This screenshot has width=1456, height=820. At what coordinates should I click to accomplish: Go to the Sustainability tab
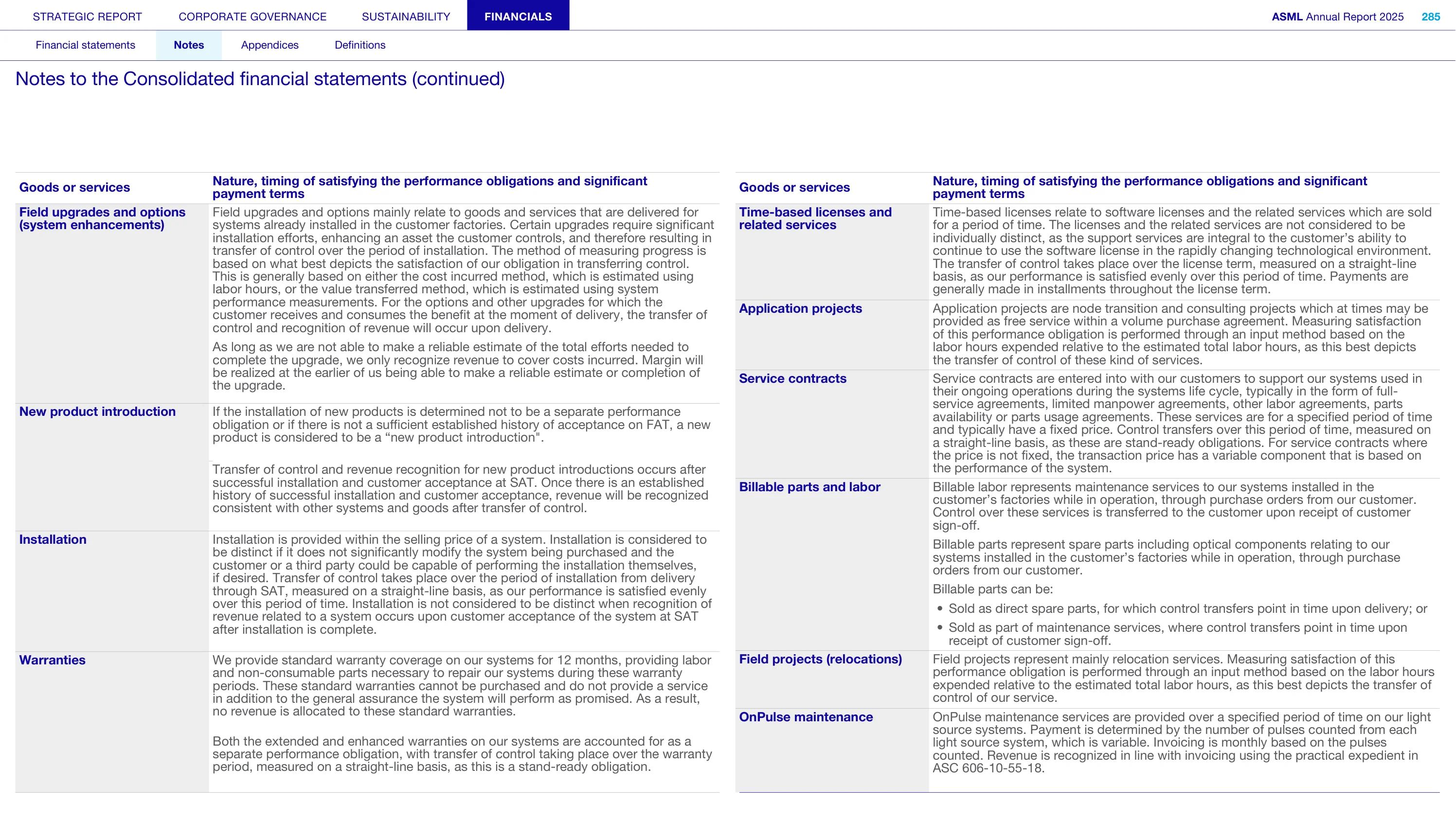[406, 17]
